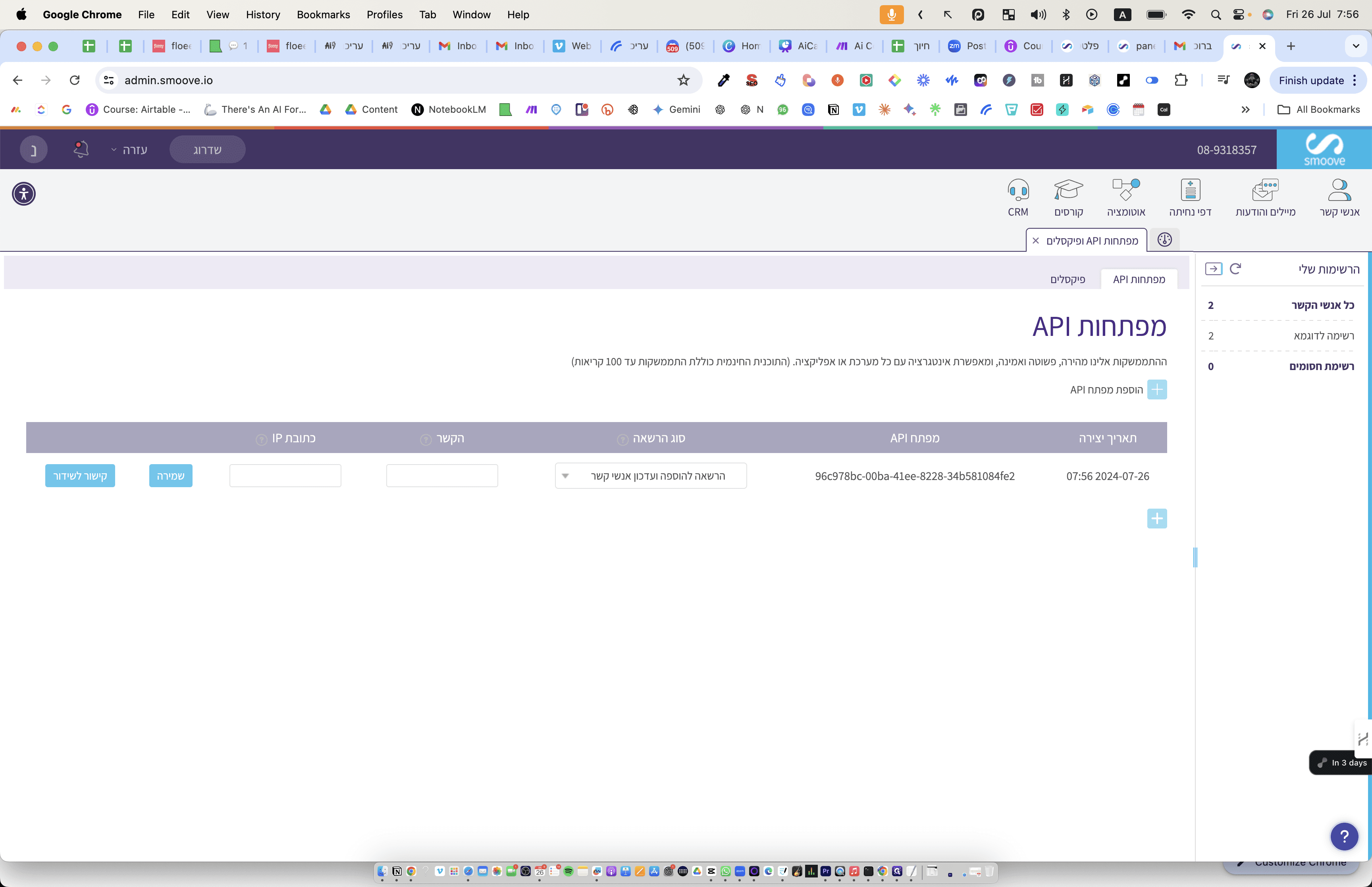This screenshot has width=1372, height=887.
Task: Open the History menu in menu bar
Action: 262,14
